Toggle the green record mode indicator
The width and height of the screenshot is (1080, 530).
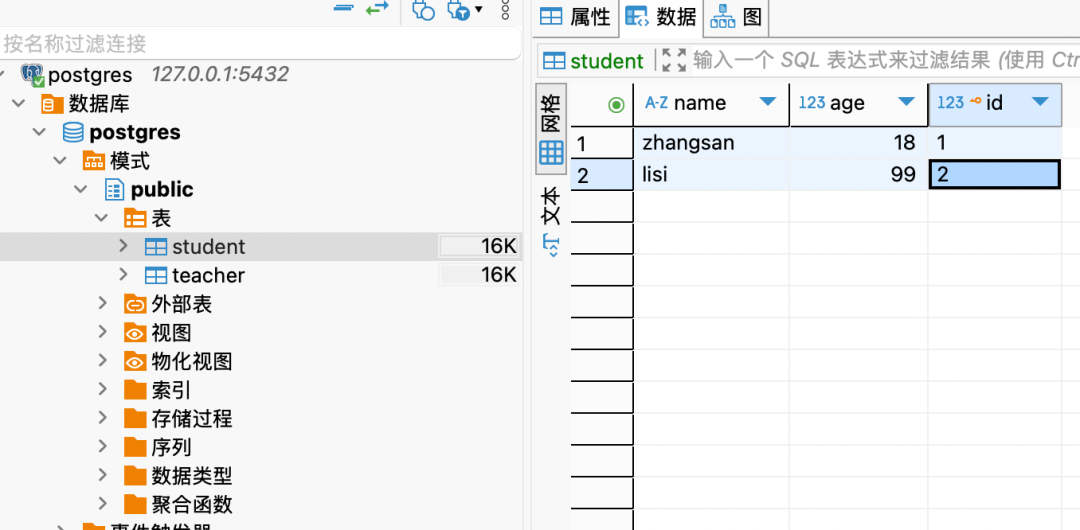(616, 104)
